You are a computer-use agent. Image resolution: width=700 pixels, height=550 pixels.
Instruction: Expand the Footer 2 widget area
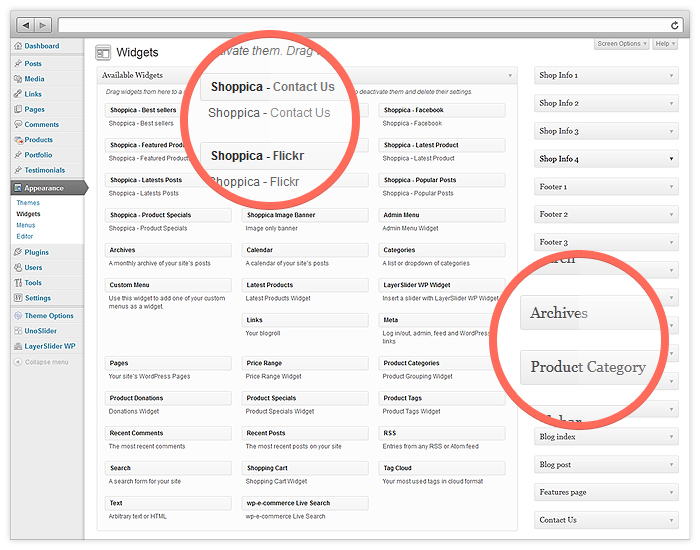click(606, 214)
